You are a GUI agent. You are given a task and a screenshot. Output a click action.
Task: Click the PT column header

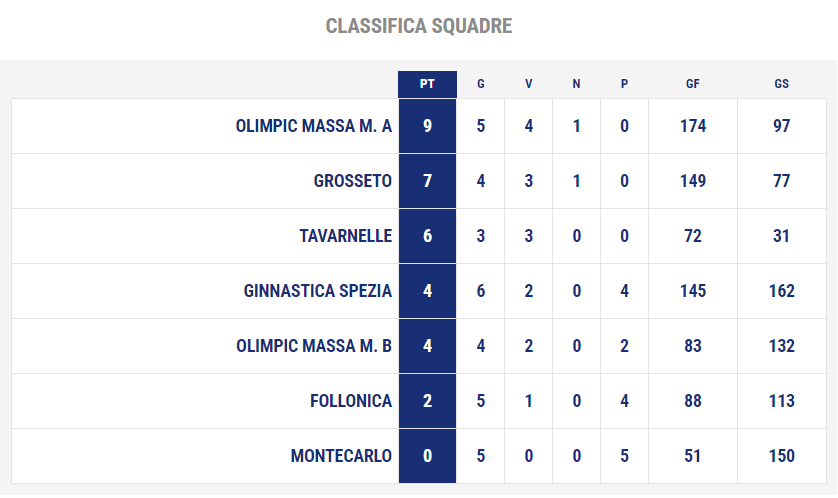pos(427,84)
